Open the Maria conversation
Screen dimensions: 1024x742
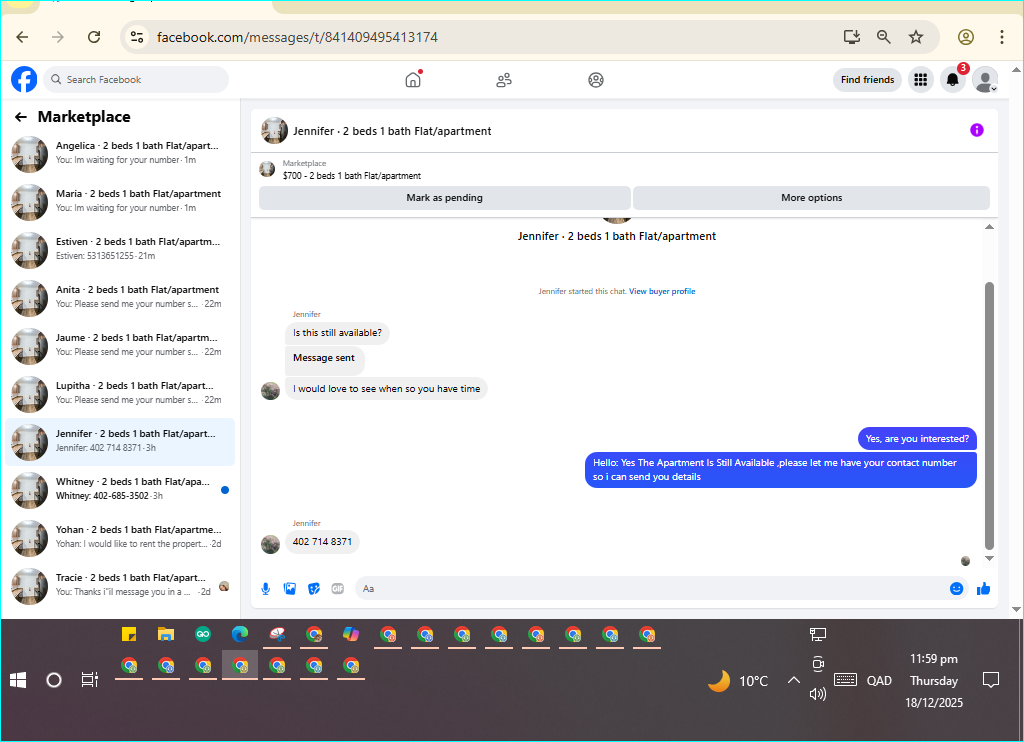pos(120,202)
